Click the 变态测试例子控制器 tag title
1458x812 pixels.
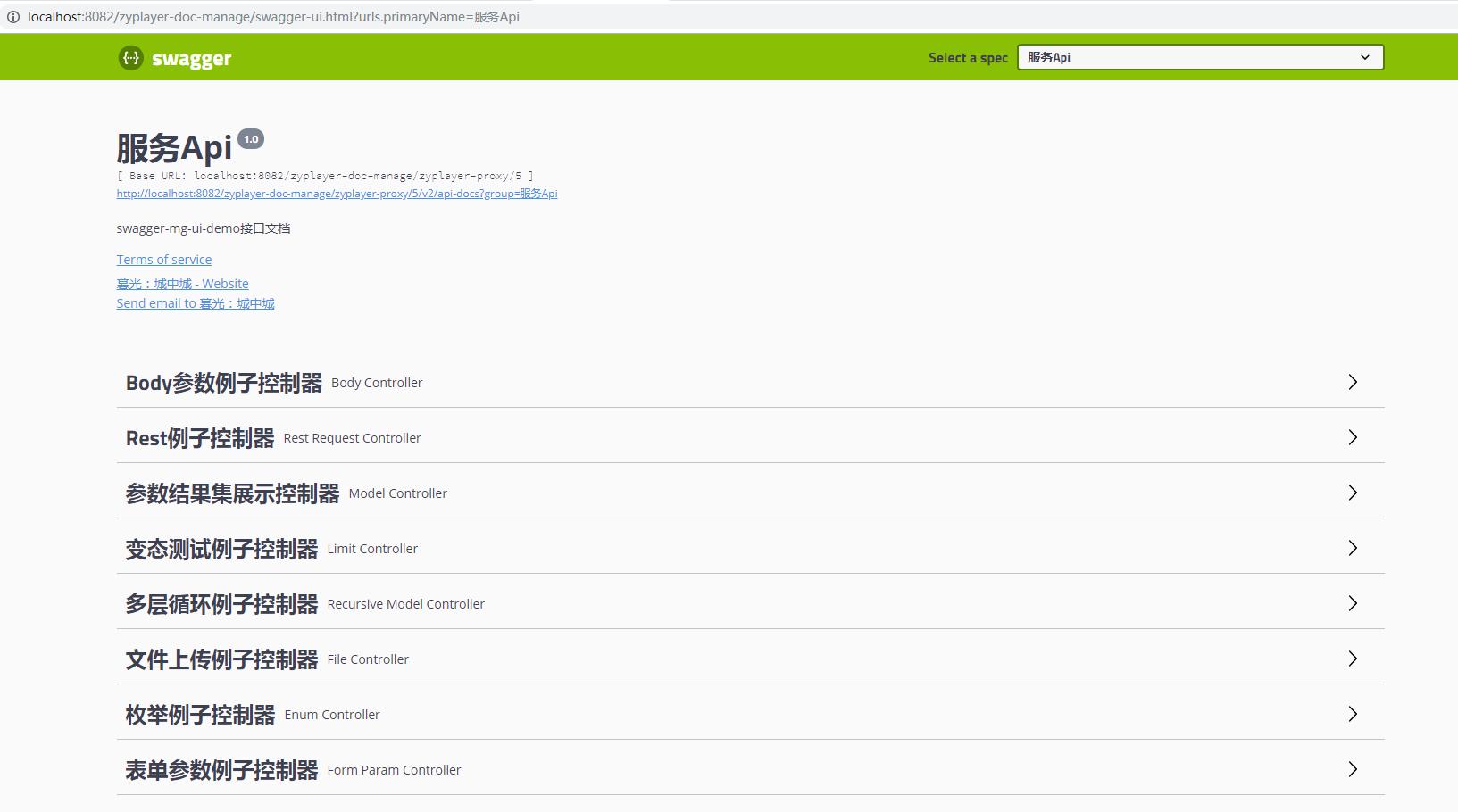pyautogui.click(x=222, y=549)
